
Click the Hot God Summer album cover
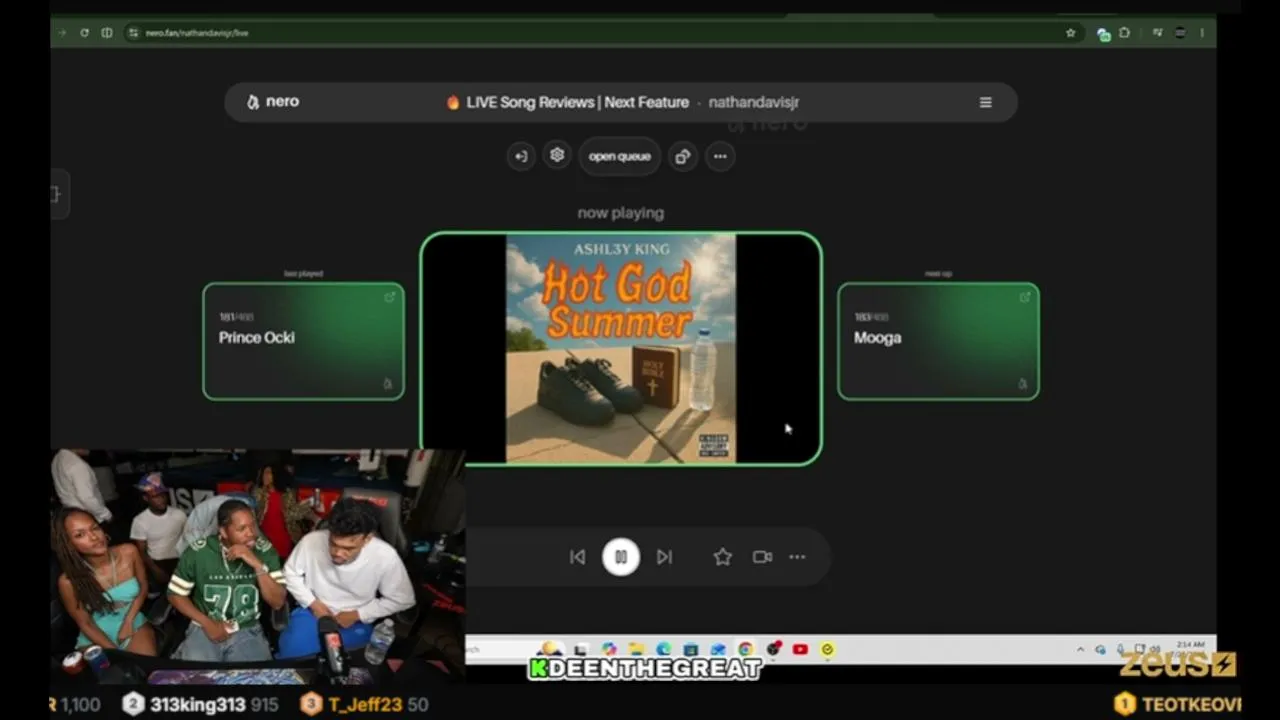[621, 348]
